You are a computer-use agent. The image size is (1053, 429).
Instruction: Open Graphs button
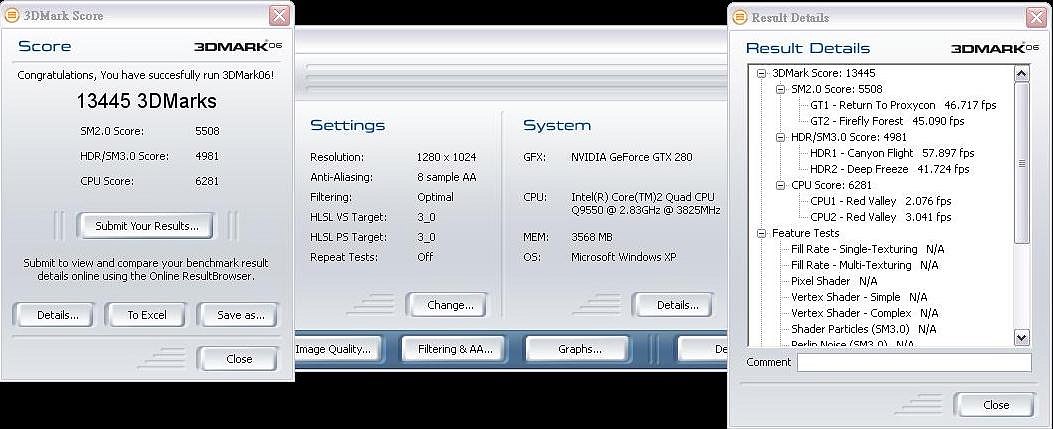tap(578, 348)
